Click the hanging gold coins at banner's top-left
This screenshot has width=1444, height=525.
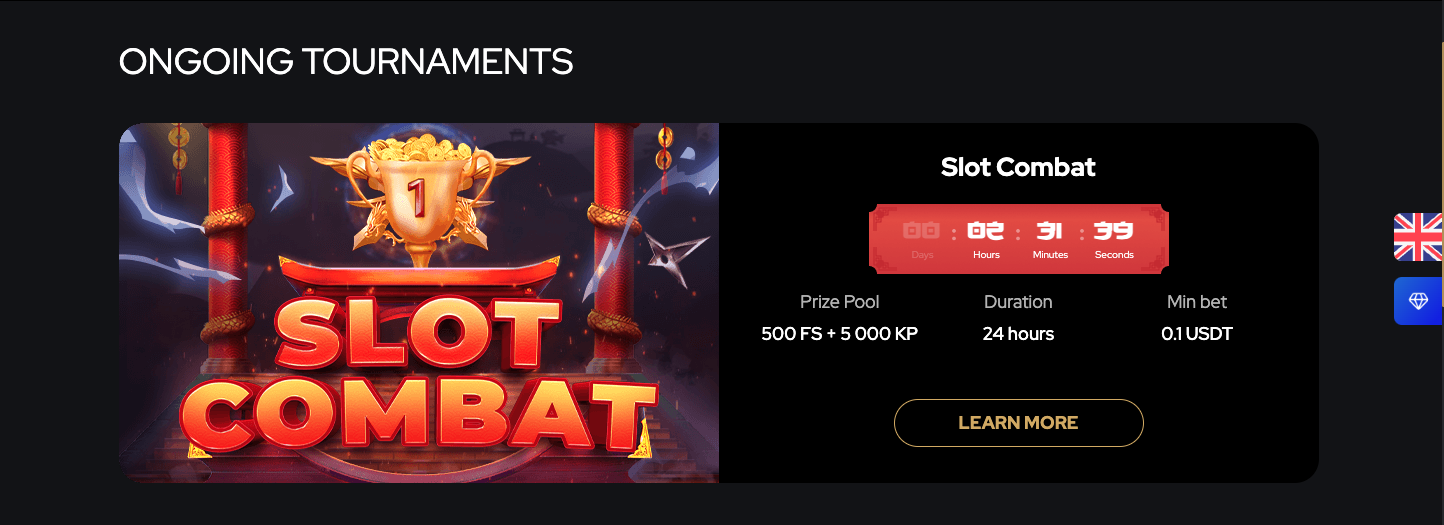(178, 156)
